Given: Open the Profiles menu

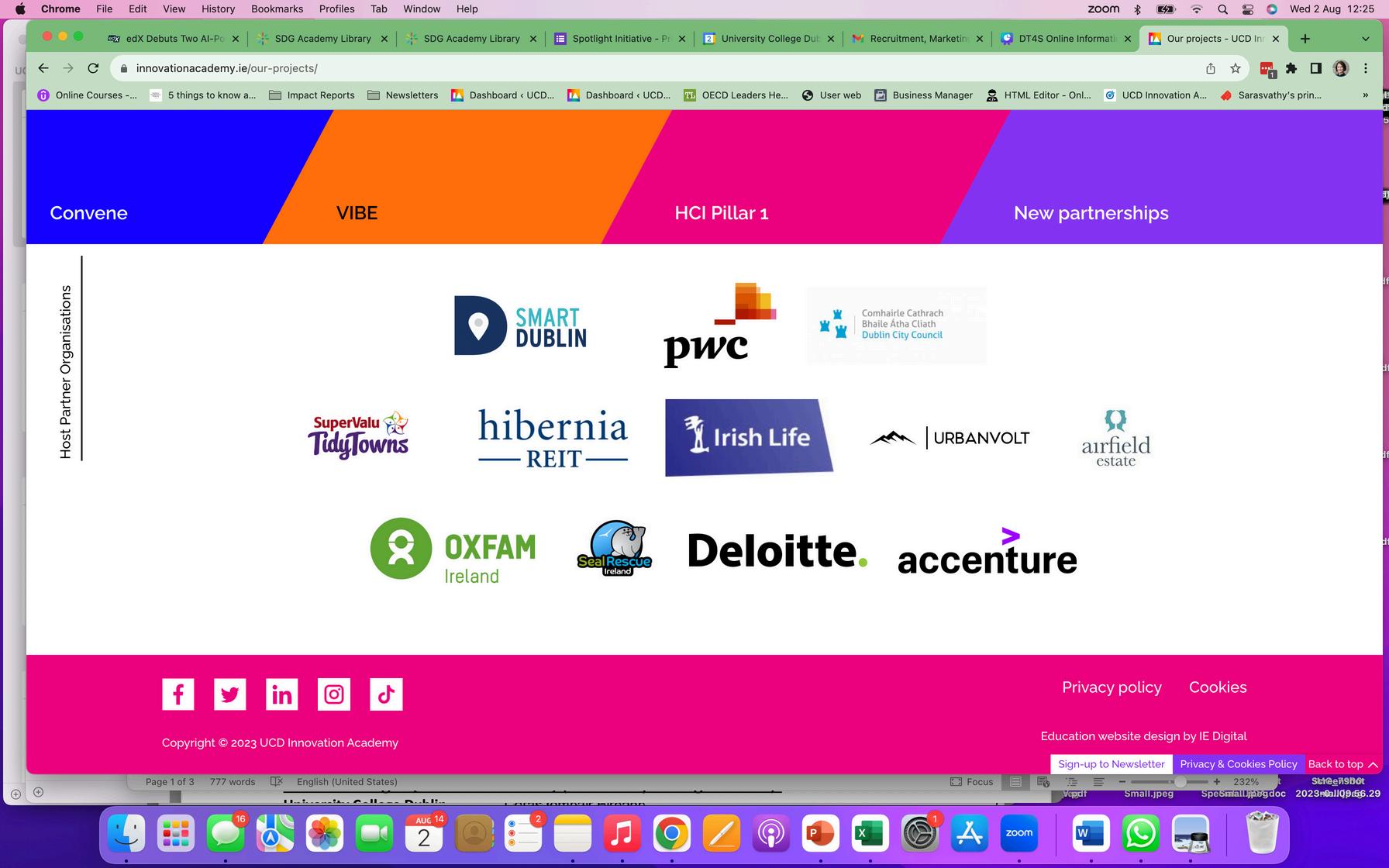Looking at the screenshot, I should pyautogui.click(x=336, y=9).
